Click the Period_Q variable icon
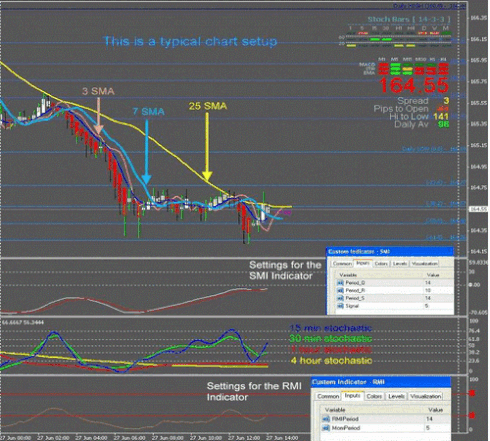This screenshot has height=441, width=490. pyautogui.click(x=340, y=283)
